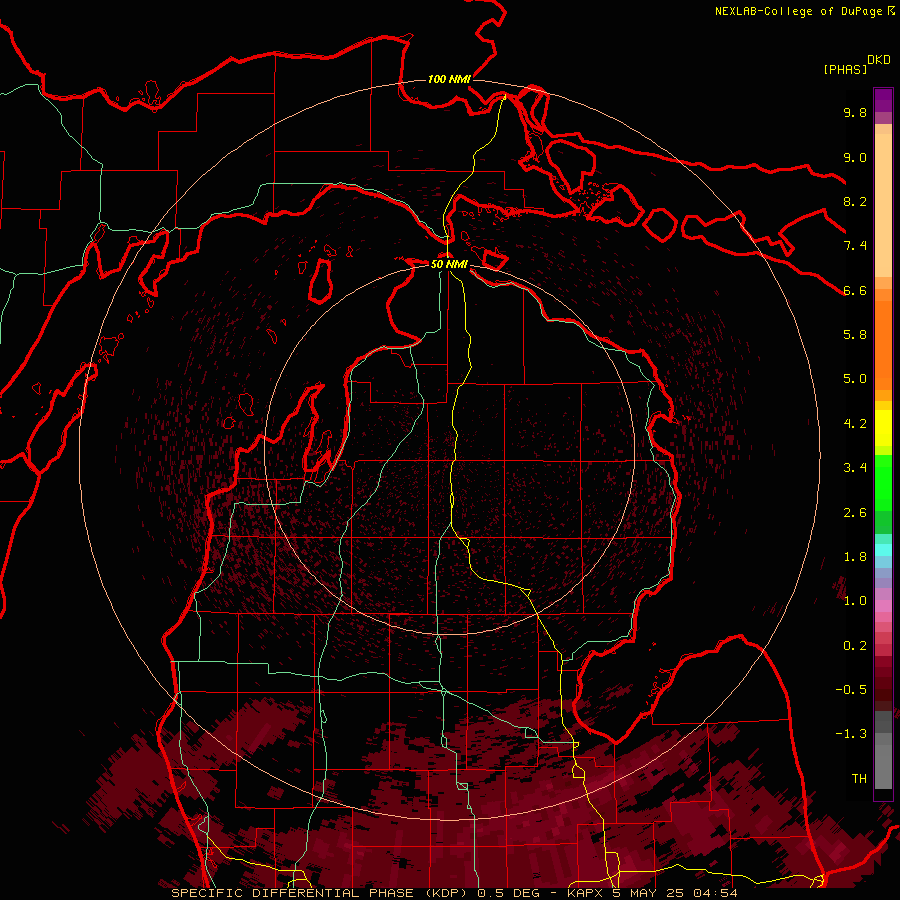Pick the pink segment of color bar
This screenshot has width=900, height=900.
coord(883,606)
